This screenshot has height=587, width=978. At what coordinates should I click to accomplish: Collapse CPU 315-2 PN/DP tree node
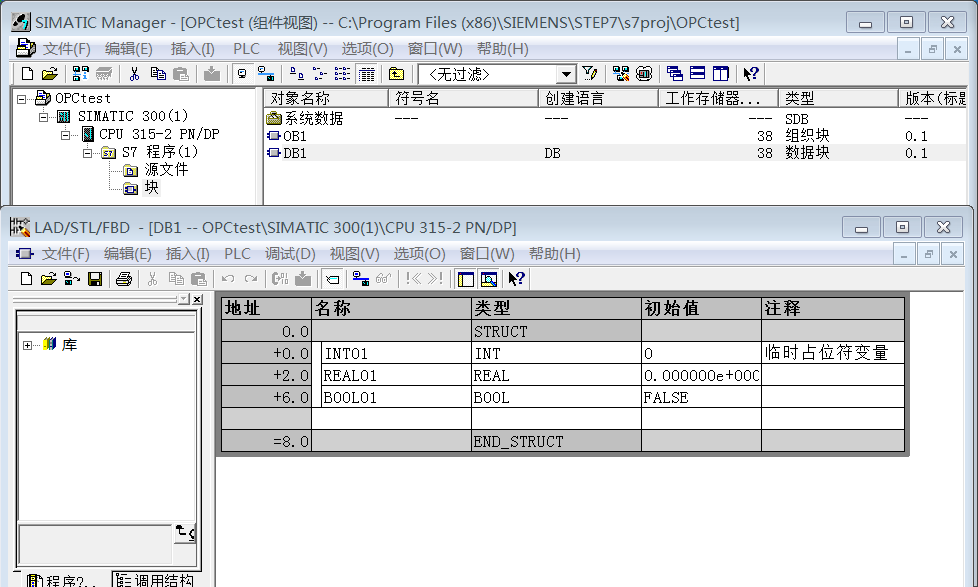[x=65, y=134]
